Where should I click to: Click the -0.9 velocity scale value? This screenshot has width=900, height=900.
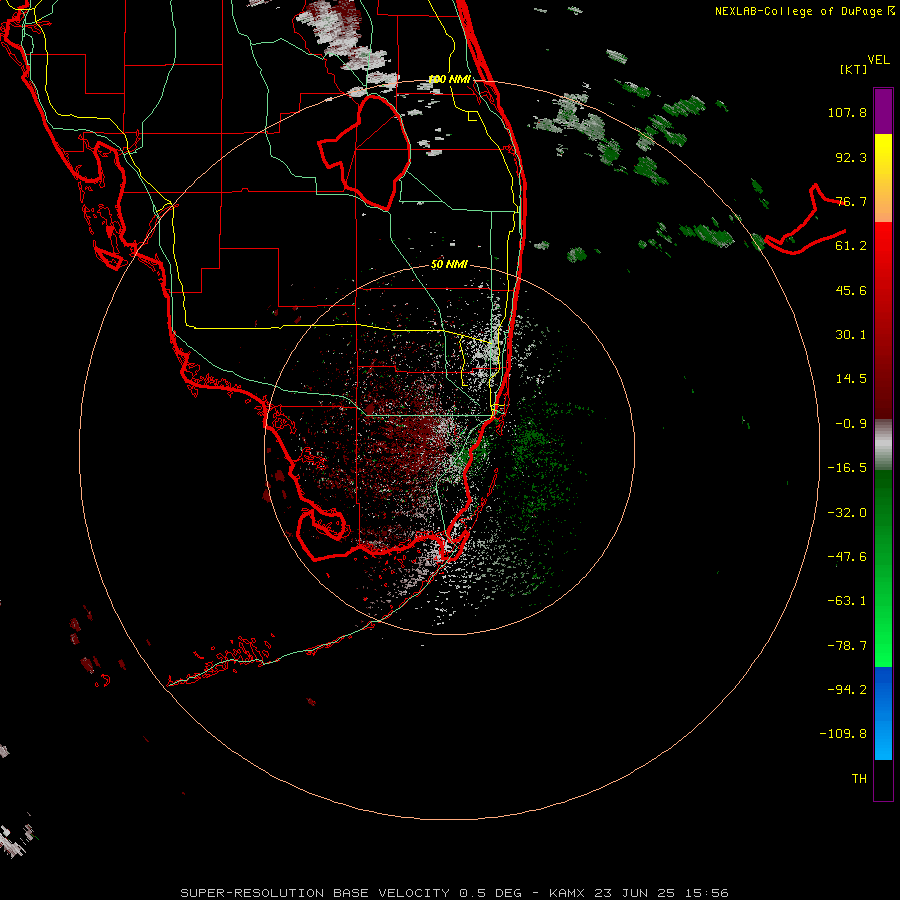coord(851,424)
